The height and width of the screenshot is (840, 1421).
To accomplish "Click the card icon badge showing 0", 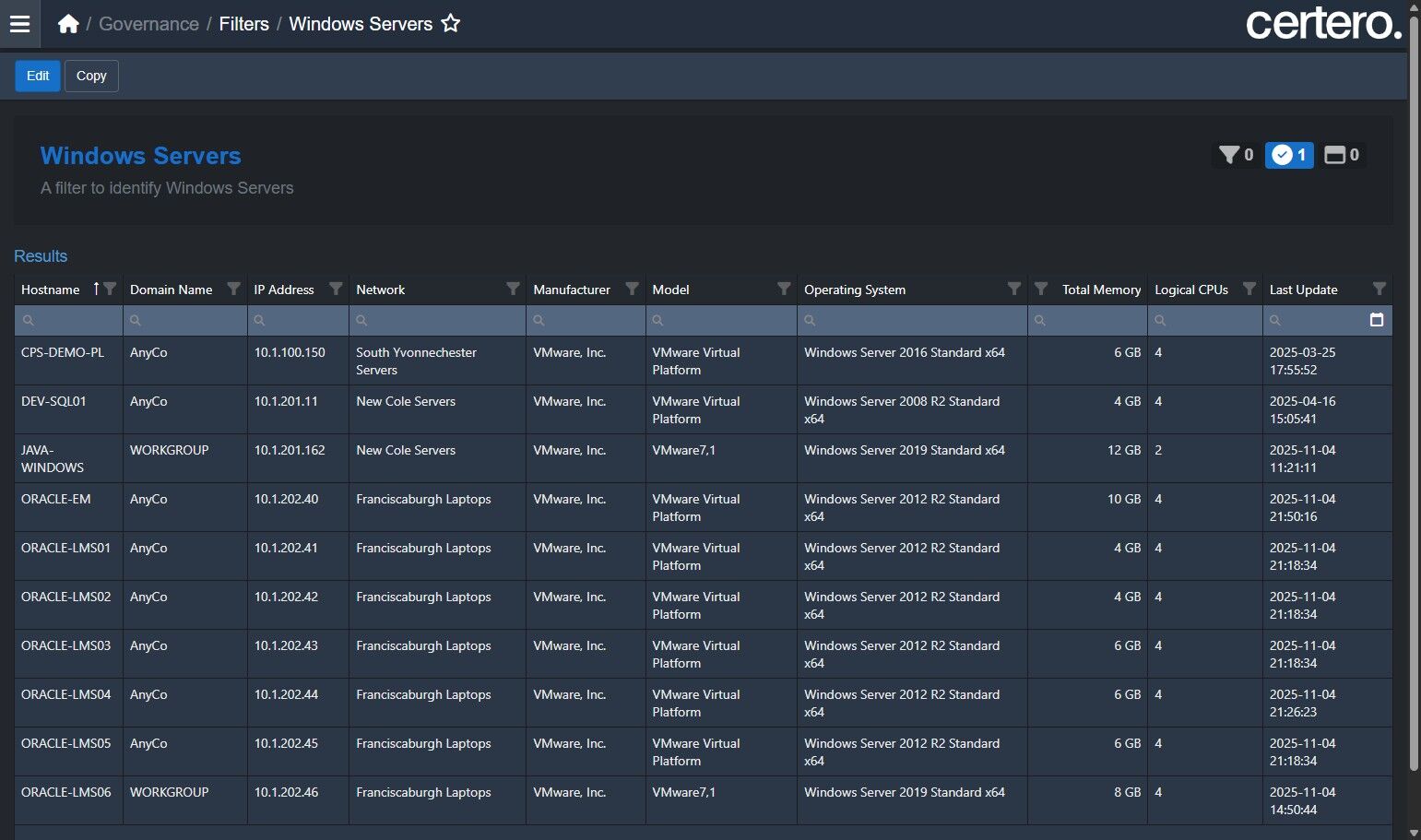I will click(x=1341, y=155).
